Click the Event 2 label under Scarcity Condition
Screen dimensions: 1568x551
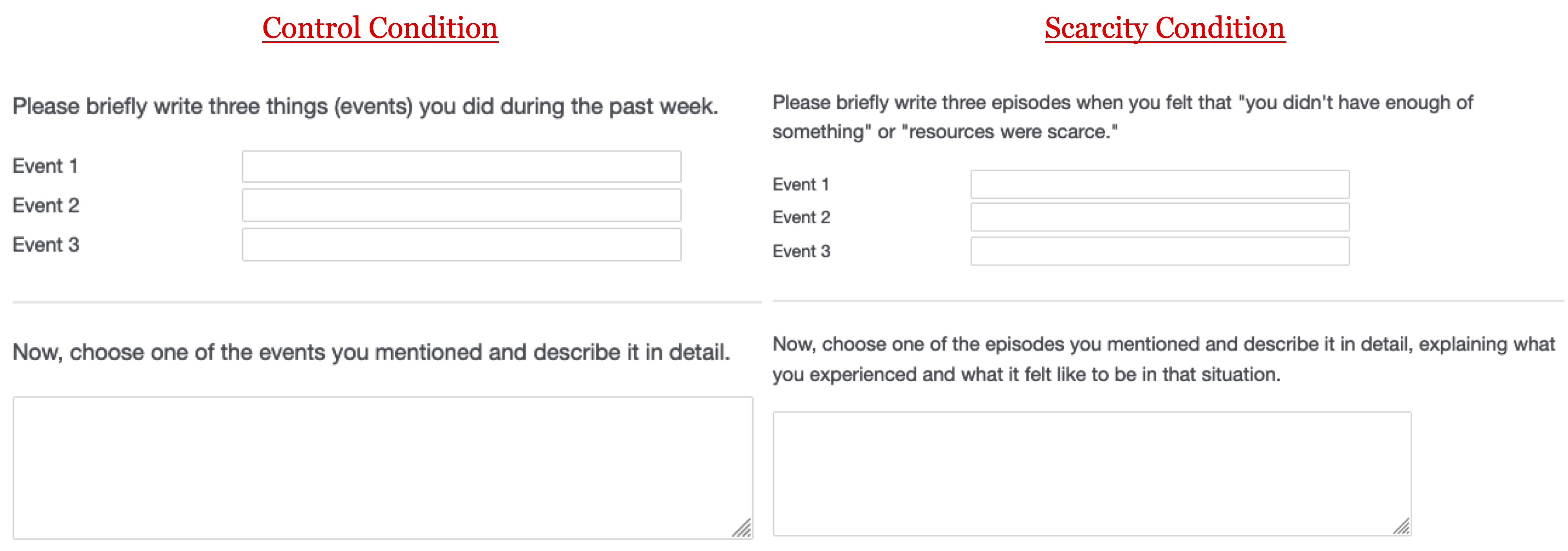pos(802,217)
